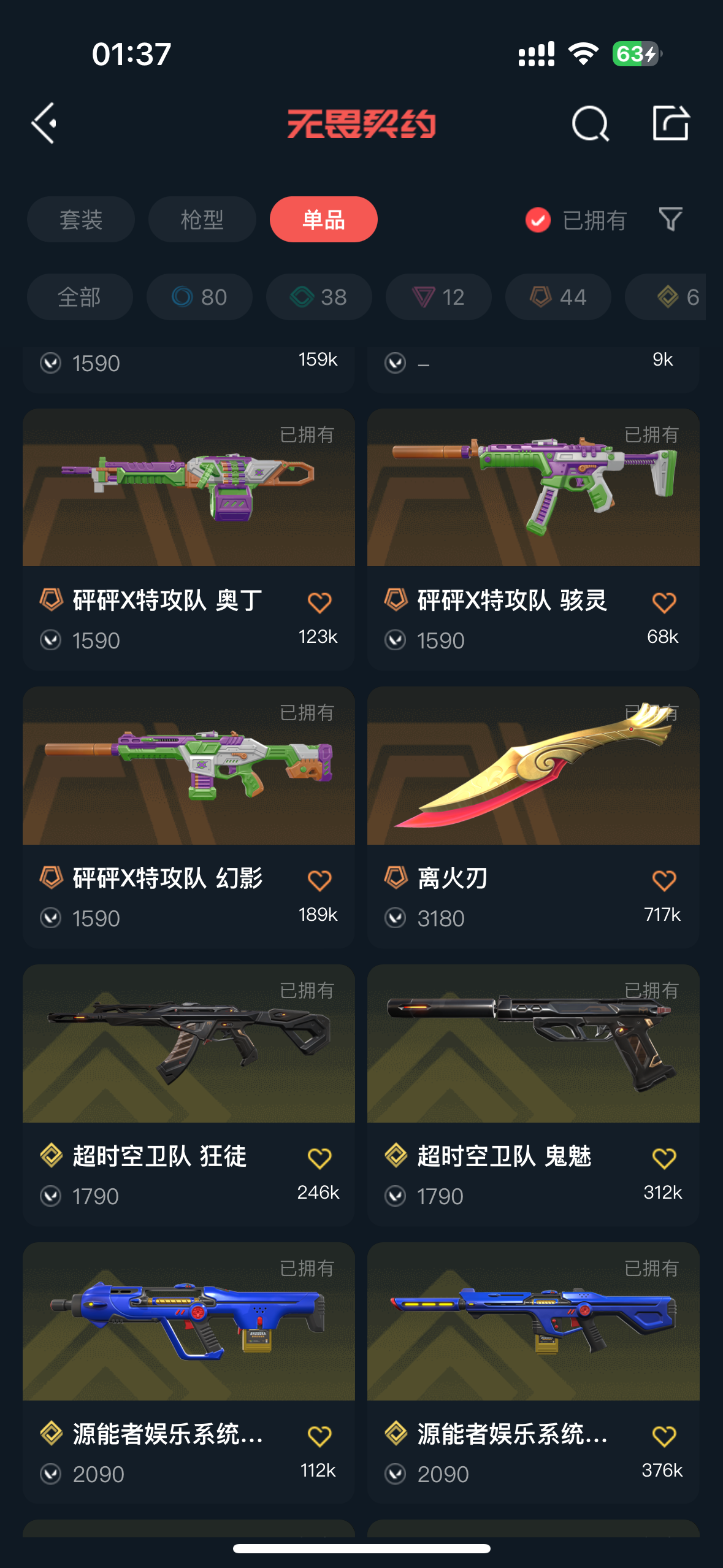This screenshot has width=723, height=1568.
Task: Favorite the 砰砰X特攻队 骇灵 heart icon
Action: tap(664, 602)
